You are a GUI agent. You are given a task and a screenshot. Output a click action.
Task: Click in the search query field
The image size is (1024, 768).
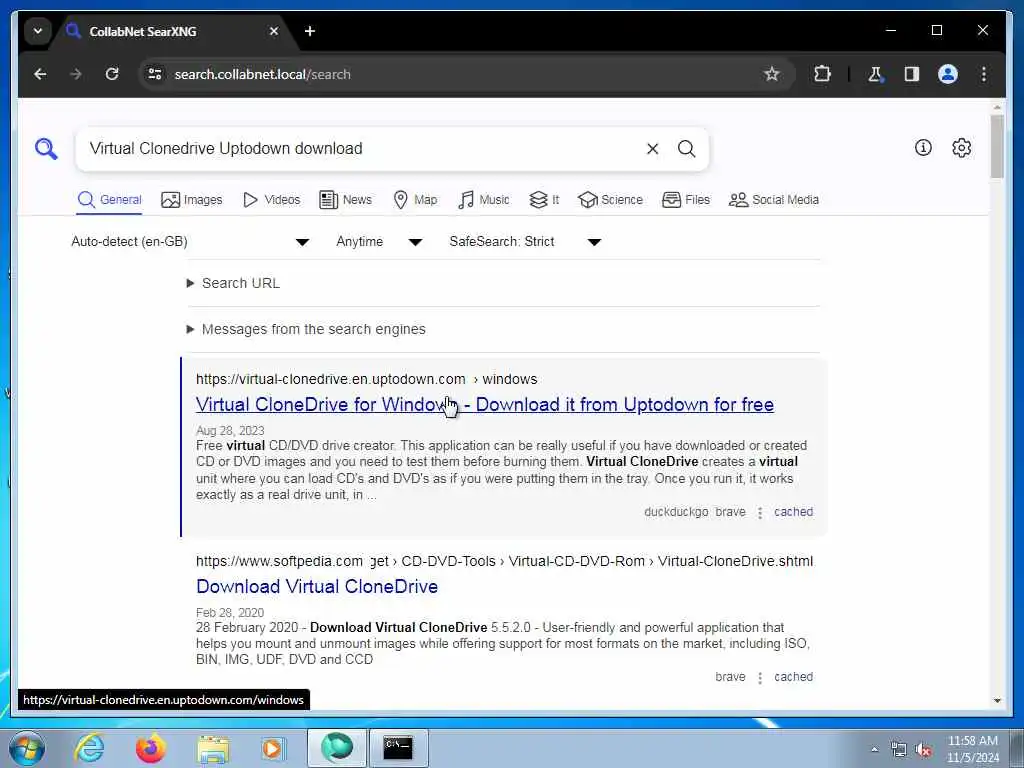click(362, 149)
